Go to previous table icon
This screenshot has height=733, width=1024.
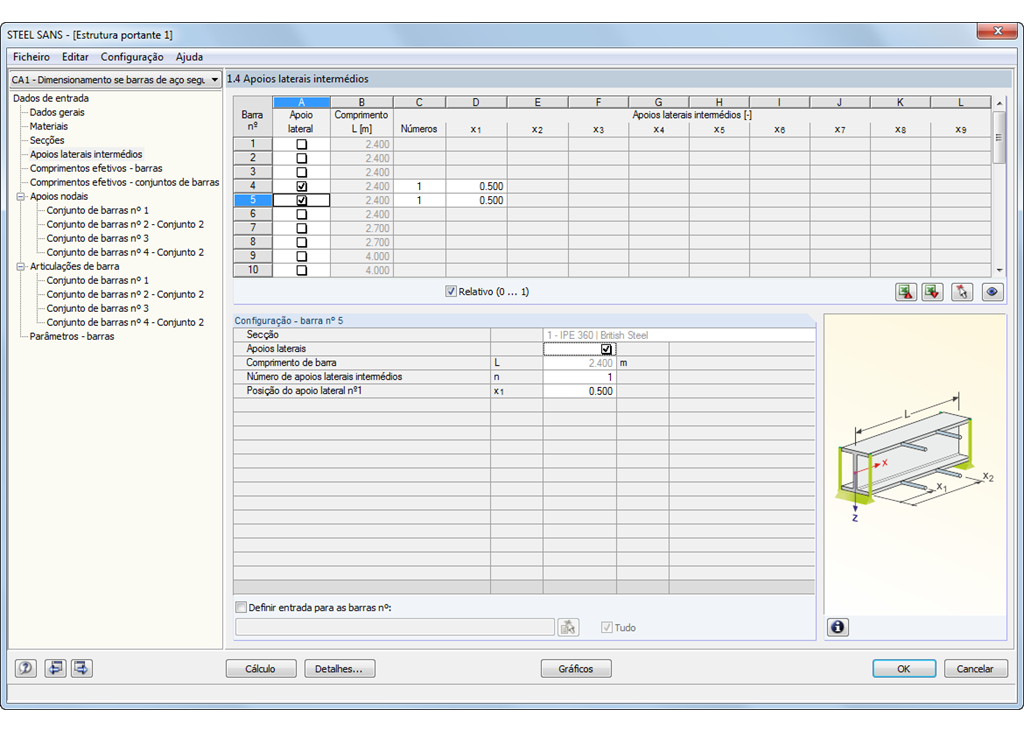pos(56,668)
